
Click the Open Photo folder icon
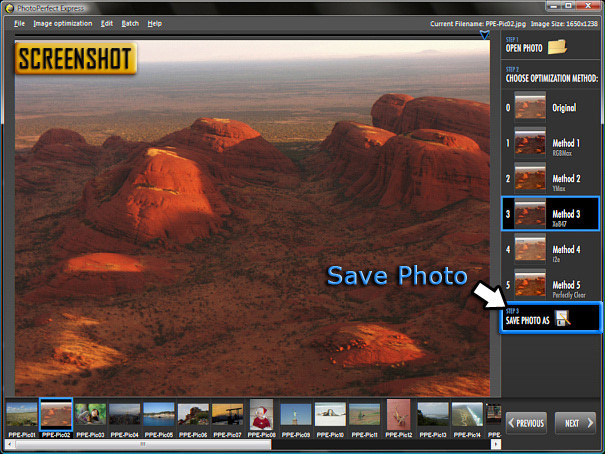pos(557,47)
